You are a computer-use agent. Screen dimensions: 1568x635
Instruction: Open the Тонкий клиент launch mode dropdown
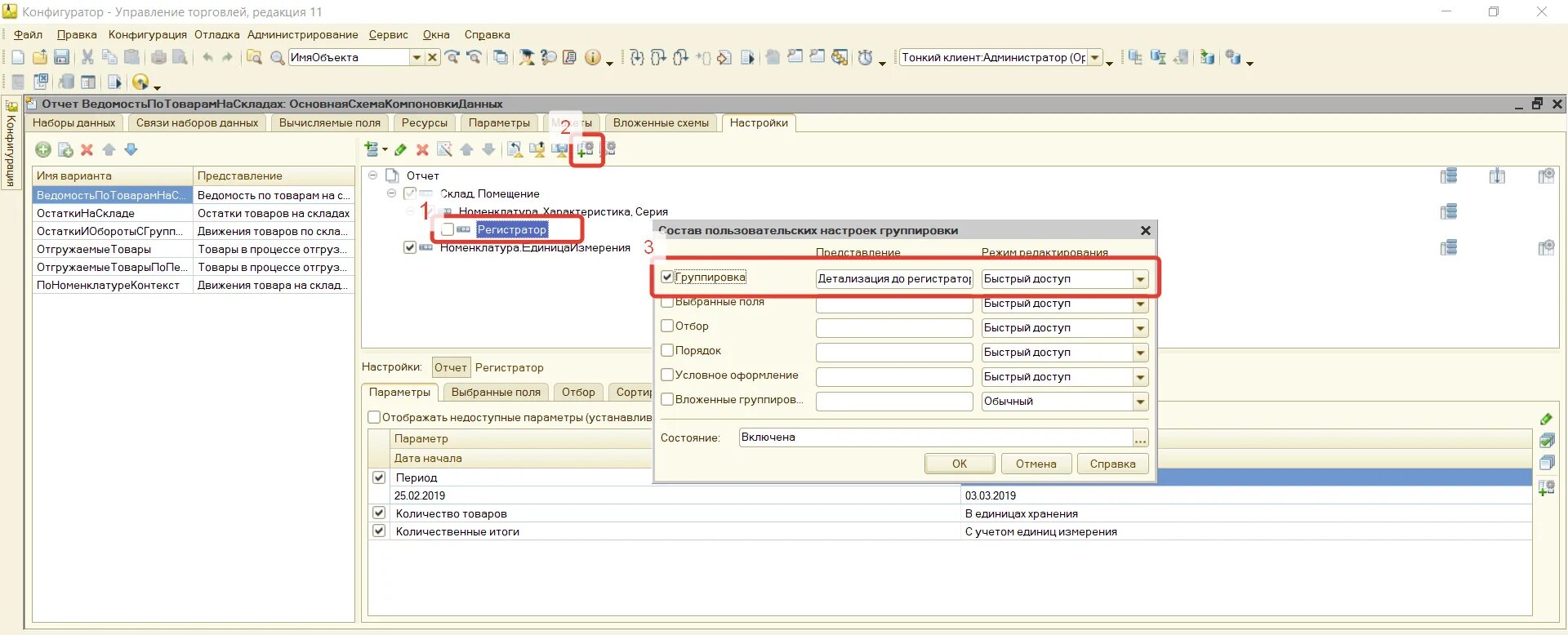[x=1095, y=57]
